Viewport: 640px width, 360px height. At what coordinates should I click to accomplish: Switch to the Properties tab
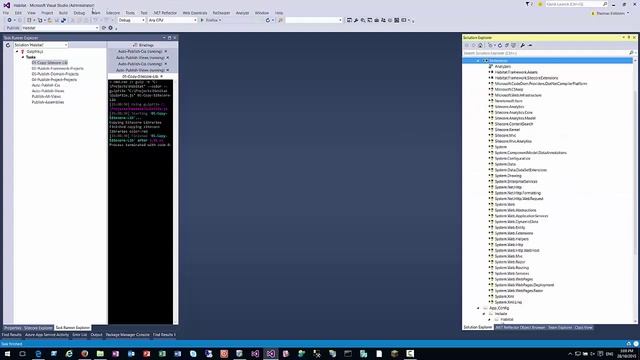(x=13, y=328)
